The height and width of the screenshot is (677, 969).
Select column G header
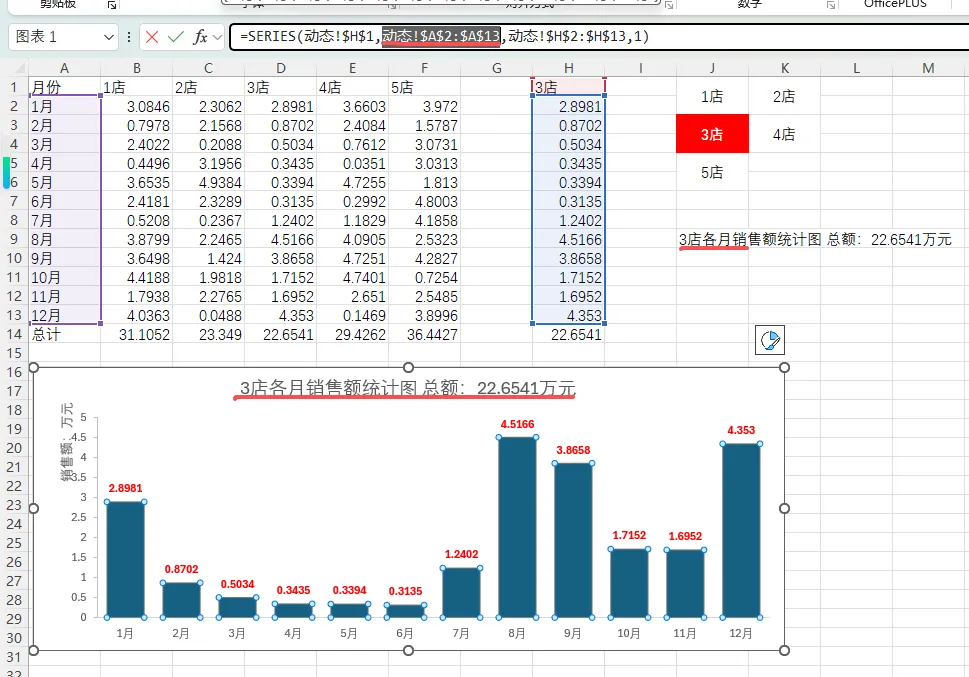(x=496, y=68)
